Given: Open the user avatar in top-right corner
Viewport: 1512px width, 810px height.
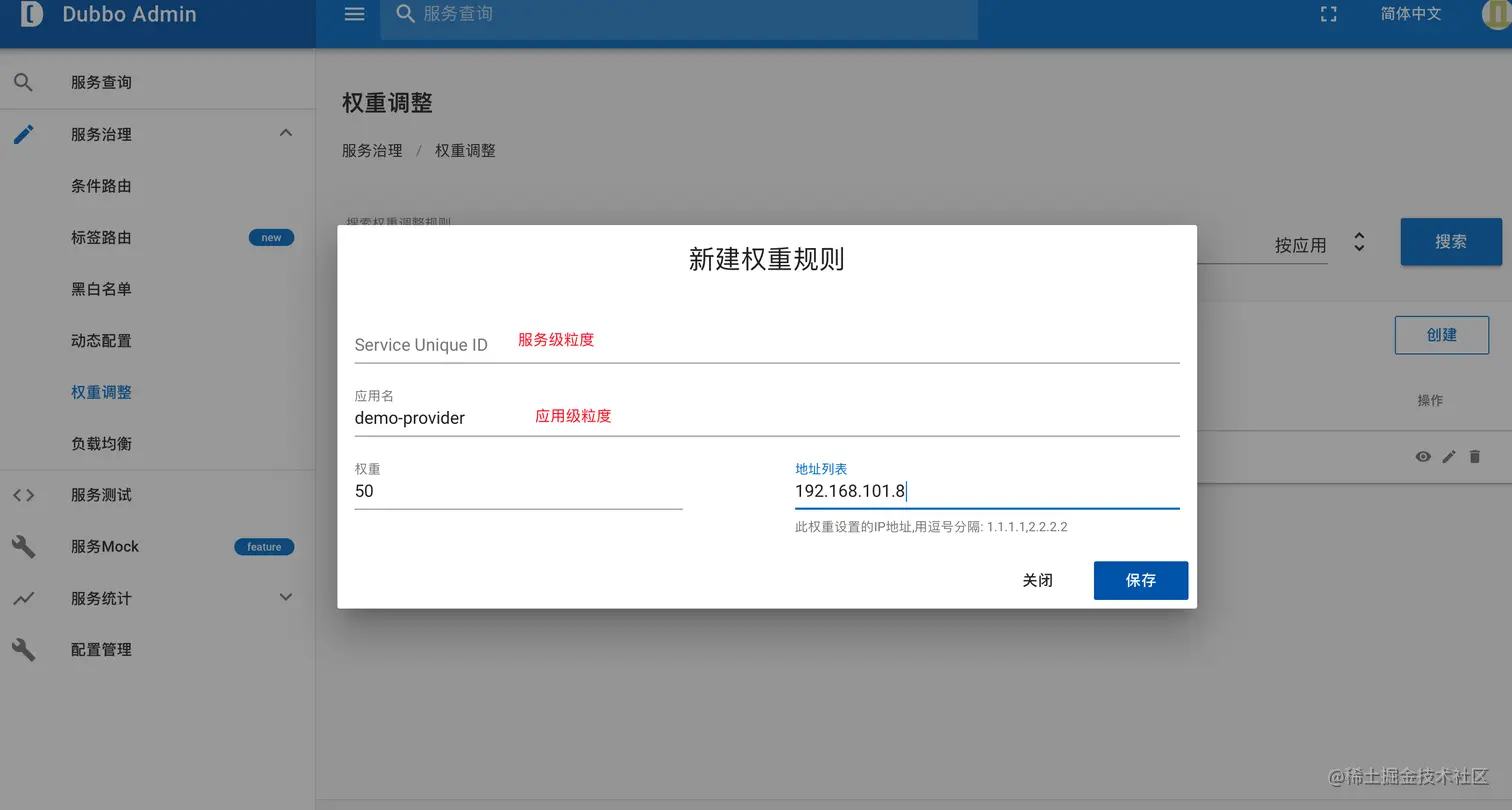Looking at the screenshot, I should click(1497, 13).
